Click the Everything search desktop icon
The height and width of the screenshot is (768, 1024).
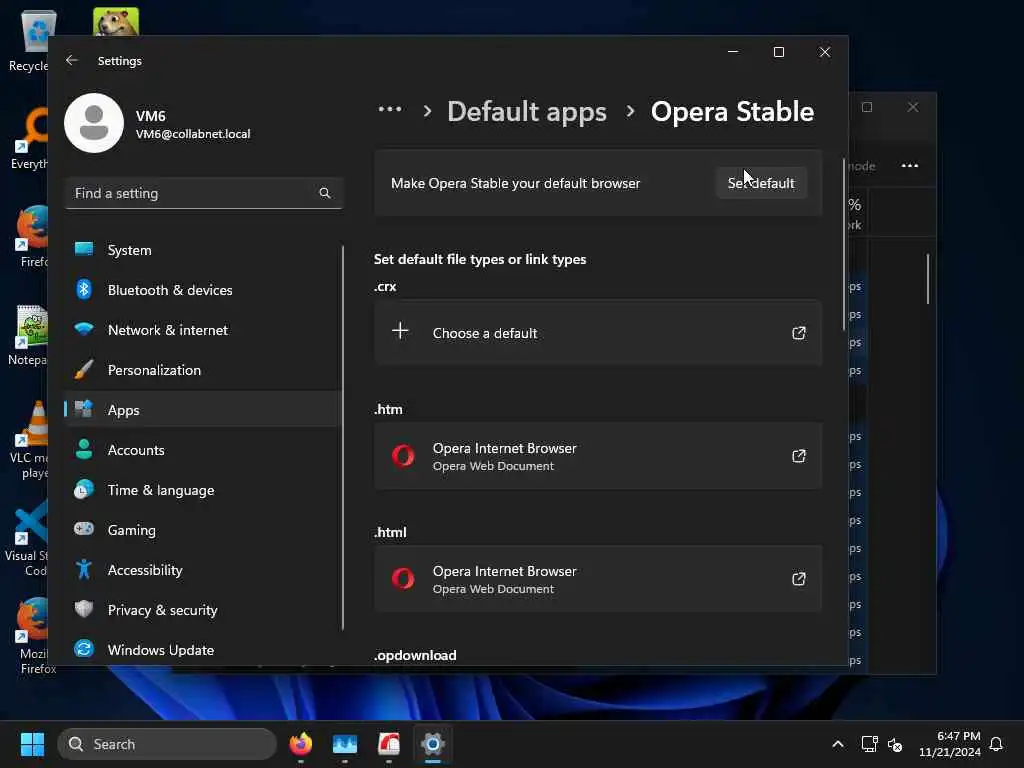tap(30, 138)
